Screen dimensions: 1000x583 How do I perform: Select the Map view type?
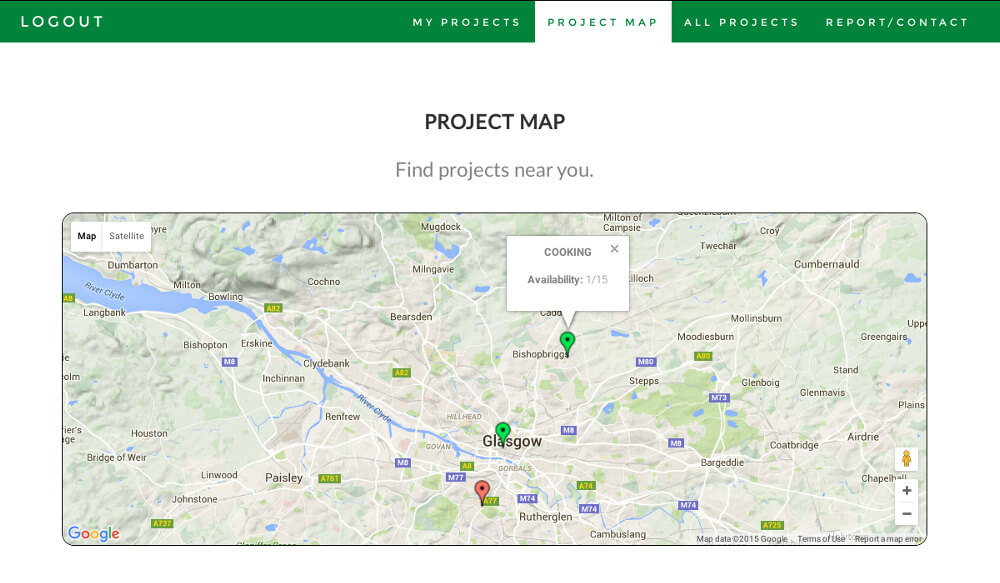coord(87,236)
